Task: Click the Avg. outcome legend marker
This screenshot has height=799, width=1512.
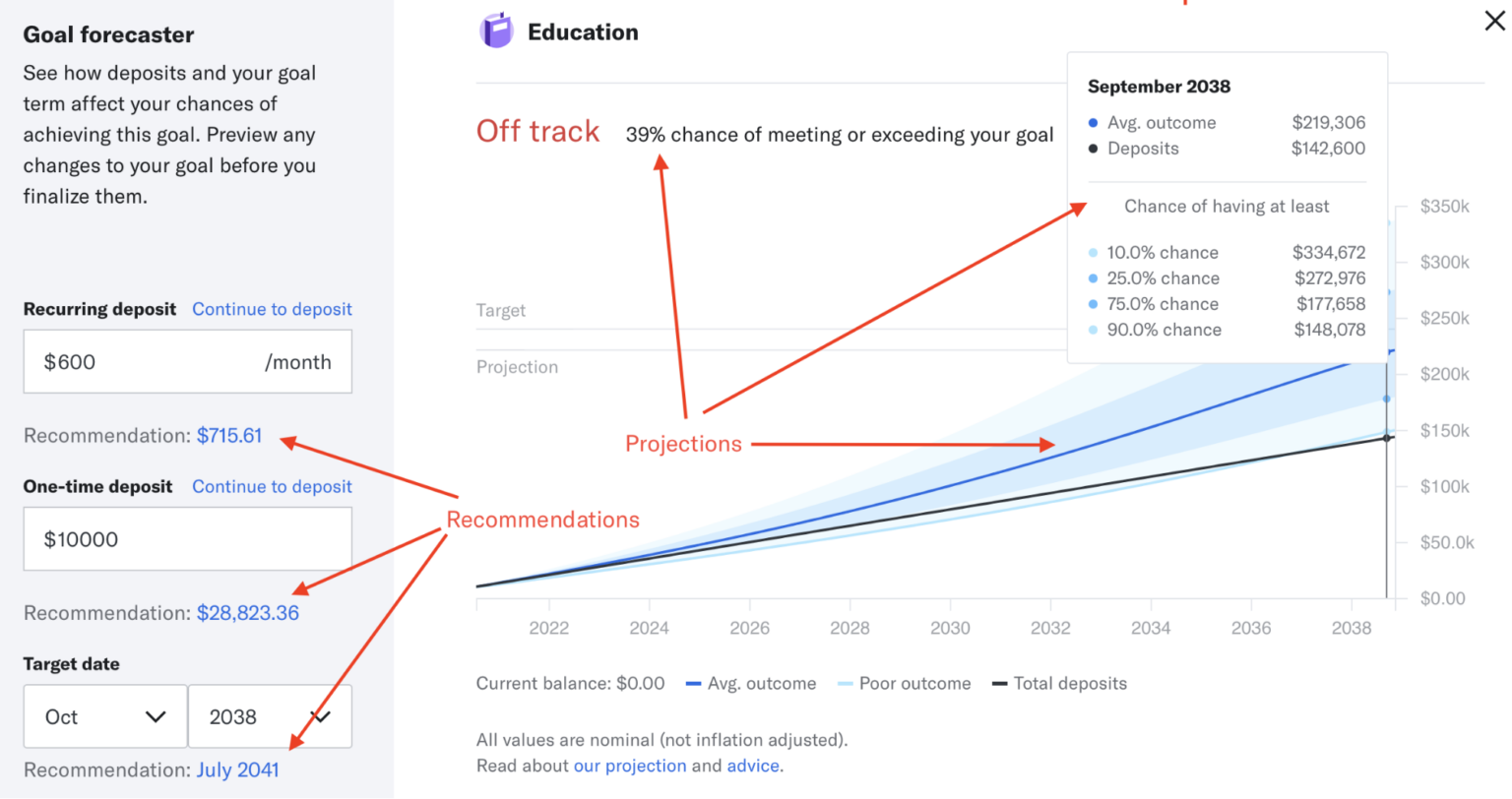Action: click(x=693, y=684)
